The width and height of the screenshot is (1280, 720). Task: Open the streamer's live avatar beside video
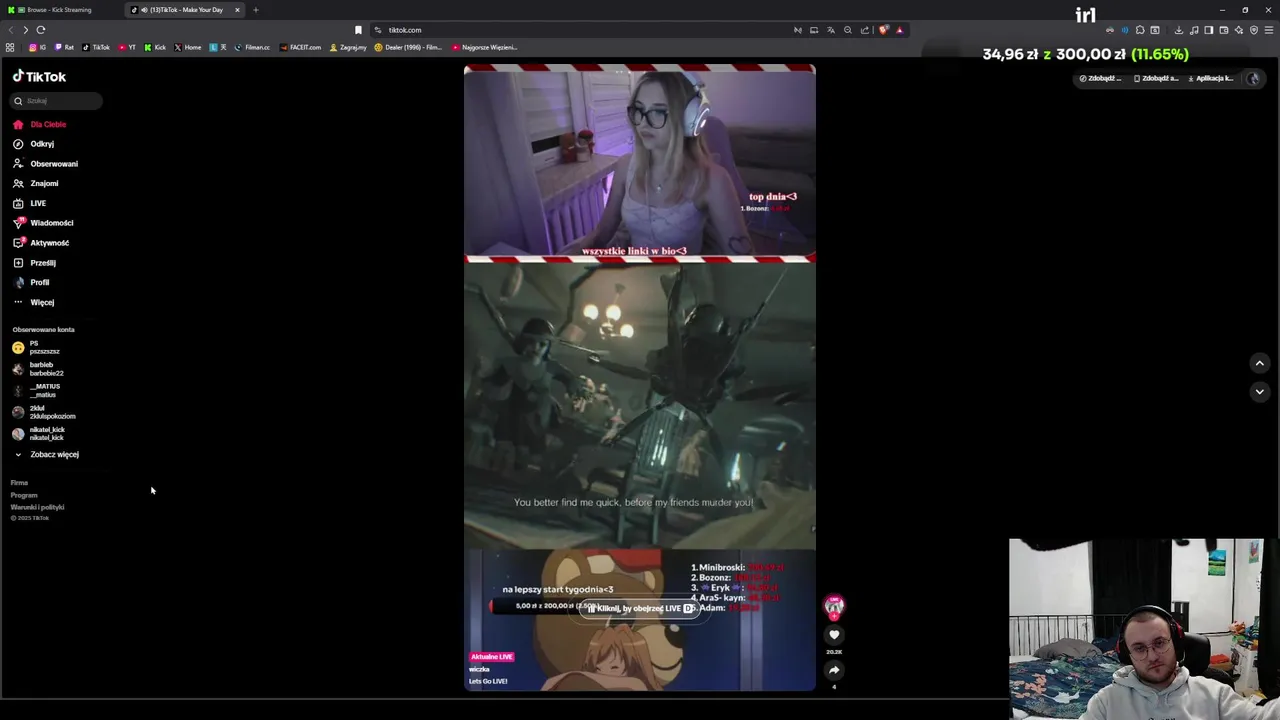834,605
